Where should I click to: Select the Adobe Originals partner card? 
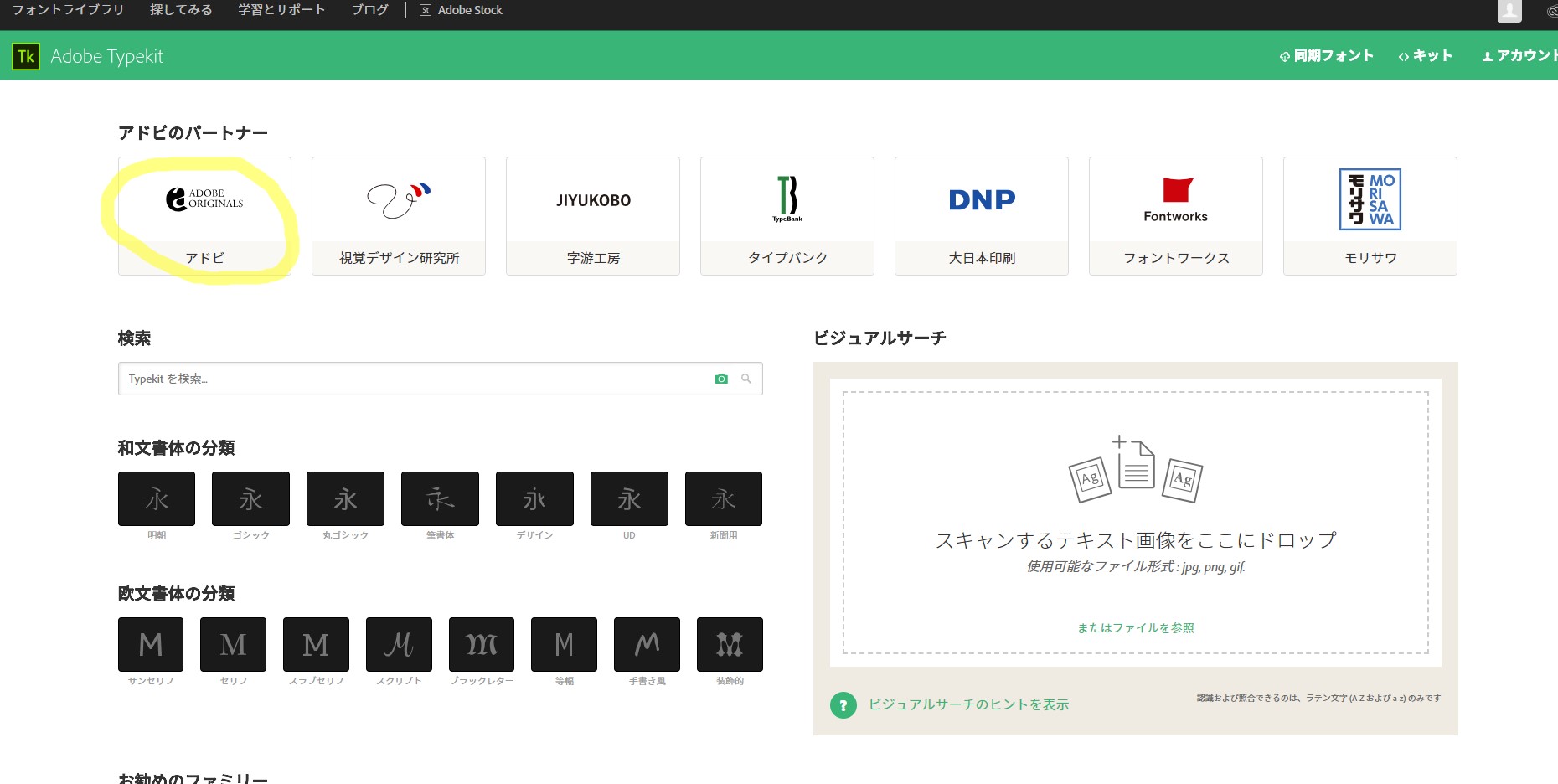pos(204,216)
